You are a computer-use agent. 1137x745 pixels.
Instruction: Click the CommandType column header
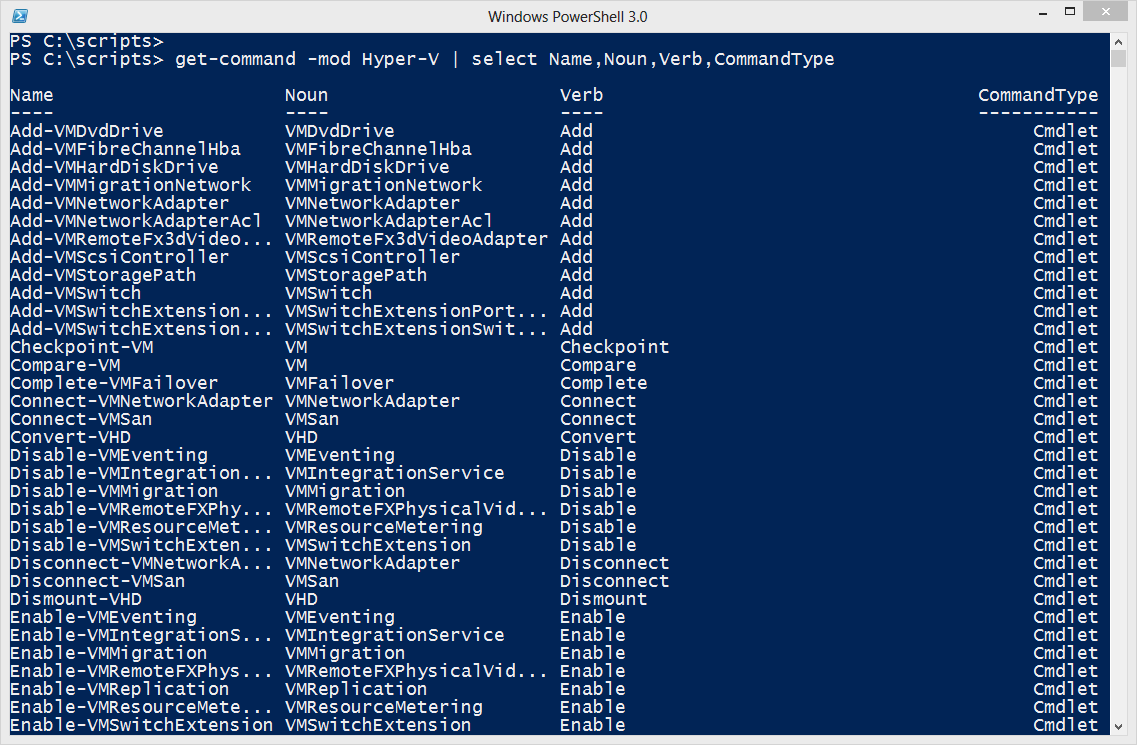pos(1038,94)
